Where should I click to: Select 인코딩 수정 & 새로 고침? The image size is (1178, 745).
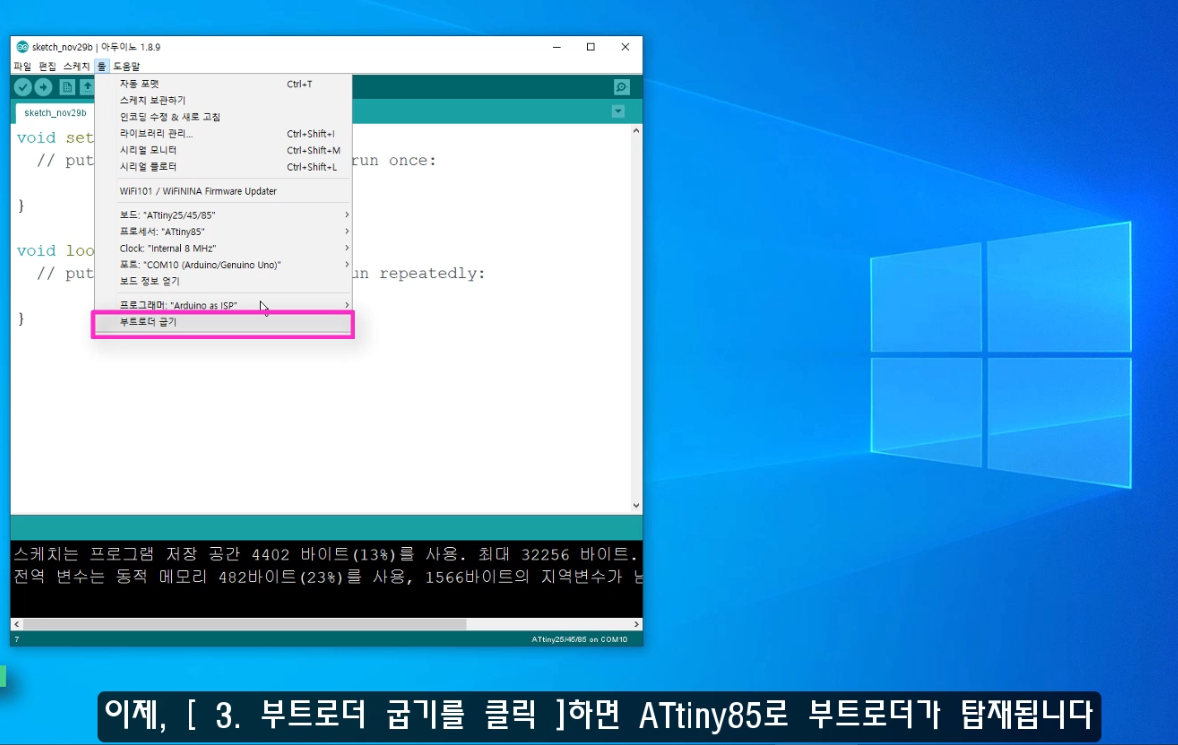tap(223, 117)
